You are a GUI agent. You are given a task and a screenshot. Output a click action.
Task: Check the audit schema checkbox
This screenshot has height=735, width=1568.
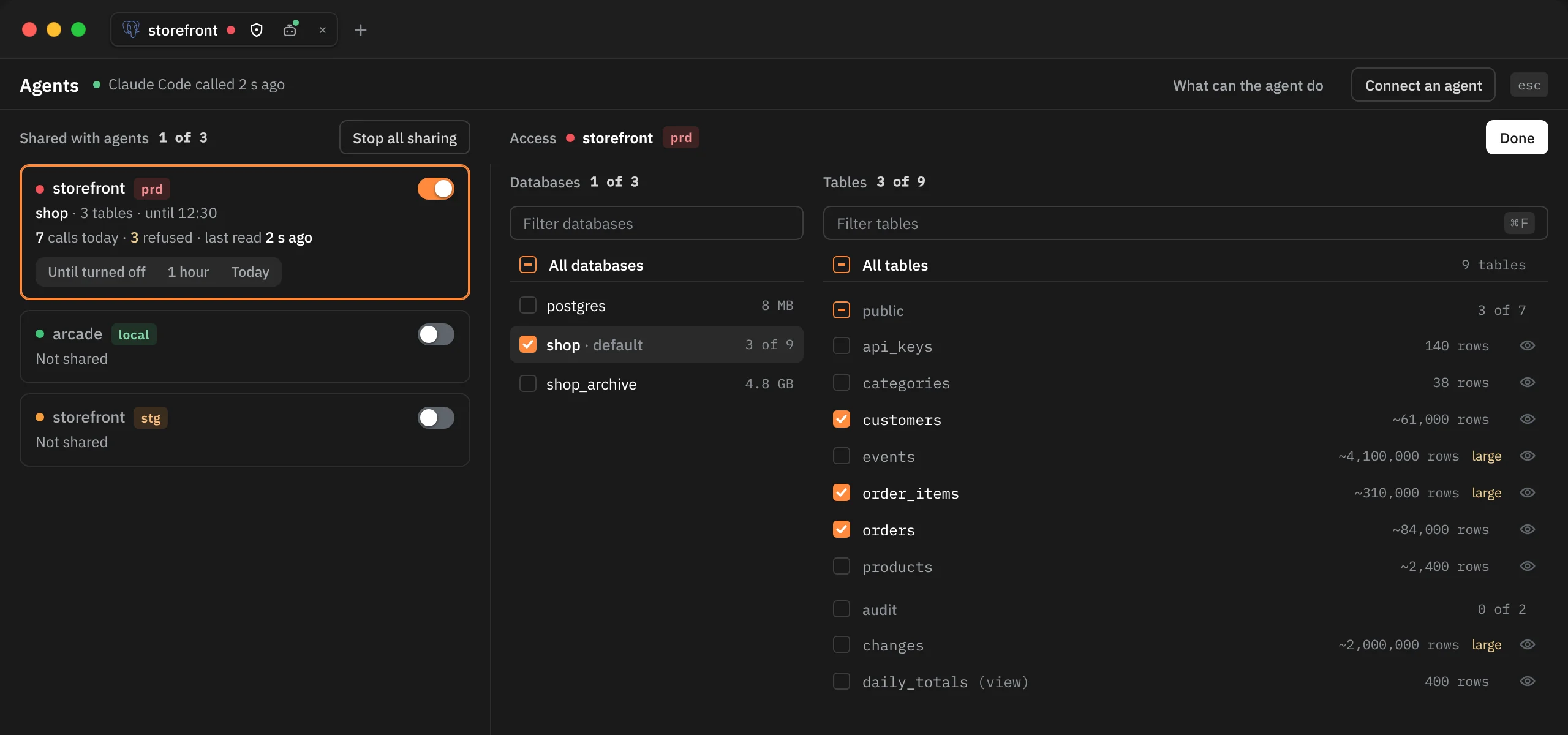[842, 609]
